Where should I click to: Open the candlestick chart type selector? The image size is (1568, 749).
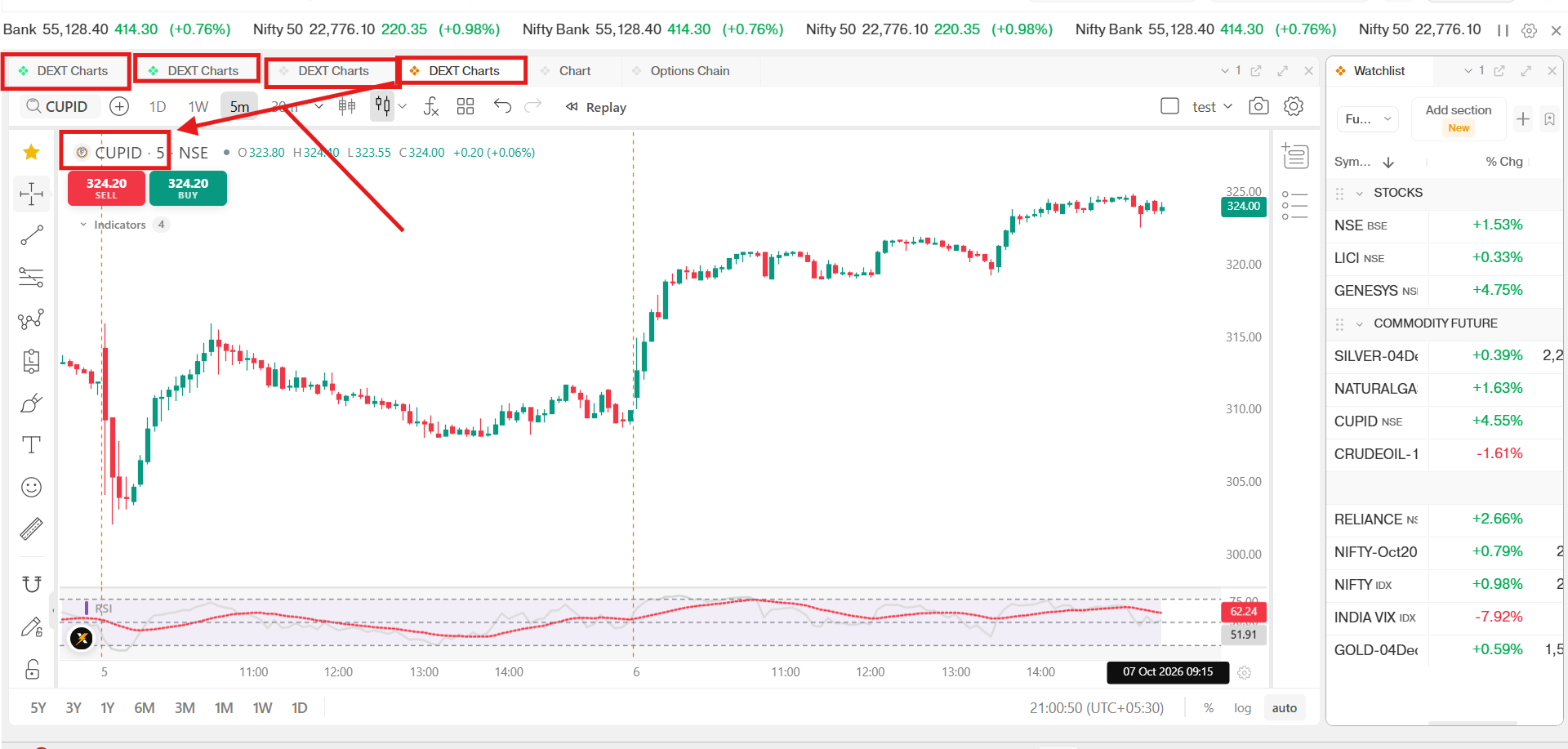click(x=382, y=106)
